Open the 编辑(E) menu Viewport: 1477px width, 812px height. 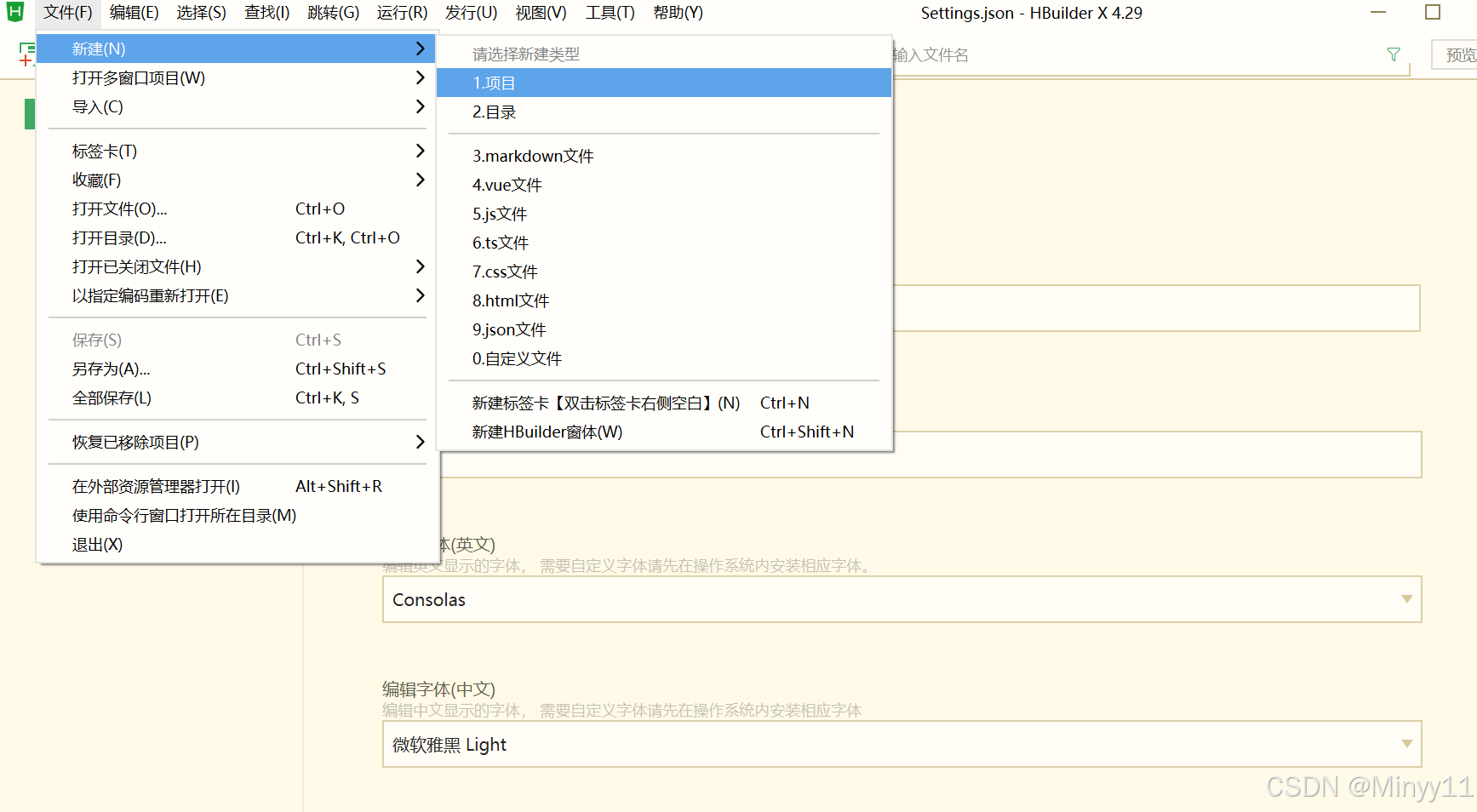[x=135, y=13]
